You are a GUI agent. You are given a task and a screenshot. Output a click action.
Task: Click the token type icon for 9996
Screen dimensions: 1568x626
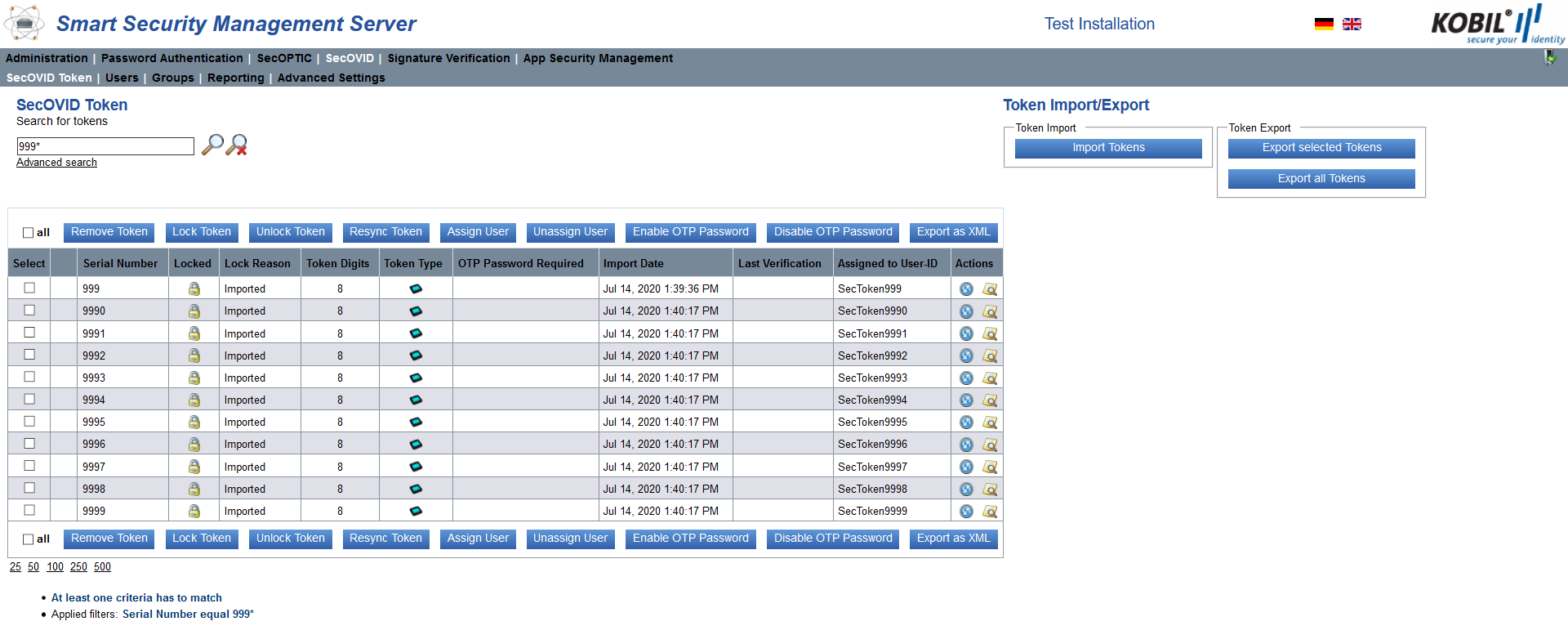pyautogui.click(x=416, y=445)
